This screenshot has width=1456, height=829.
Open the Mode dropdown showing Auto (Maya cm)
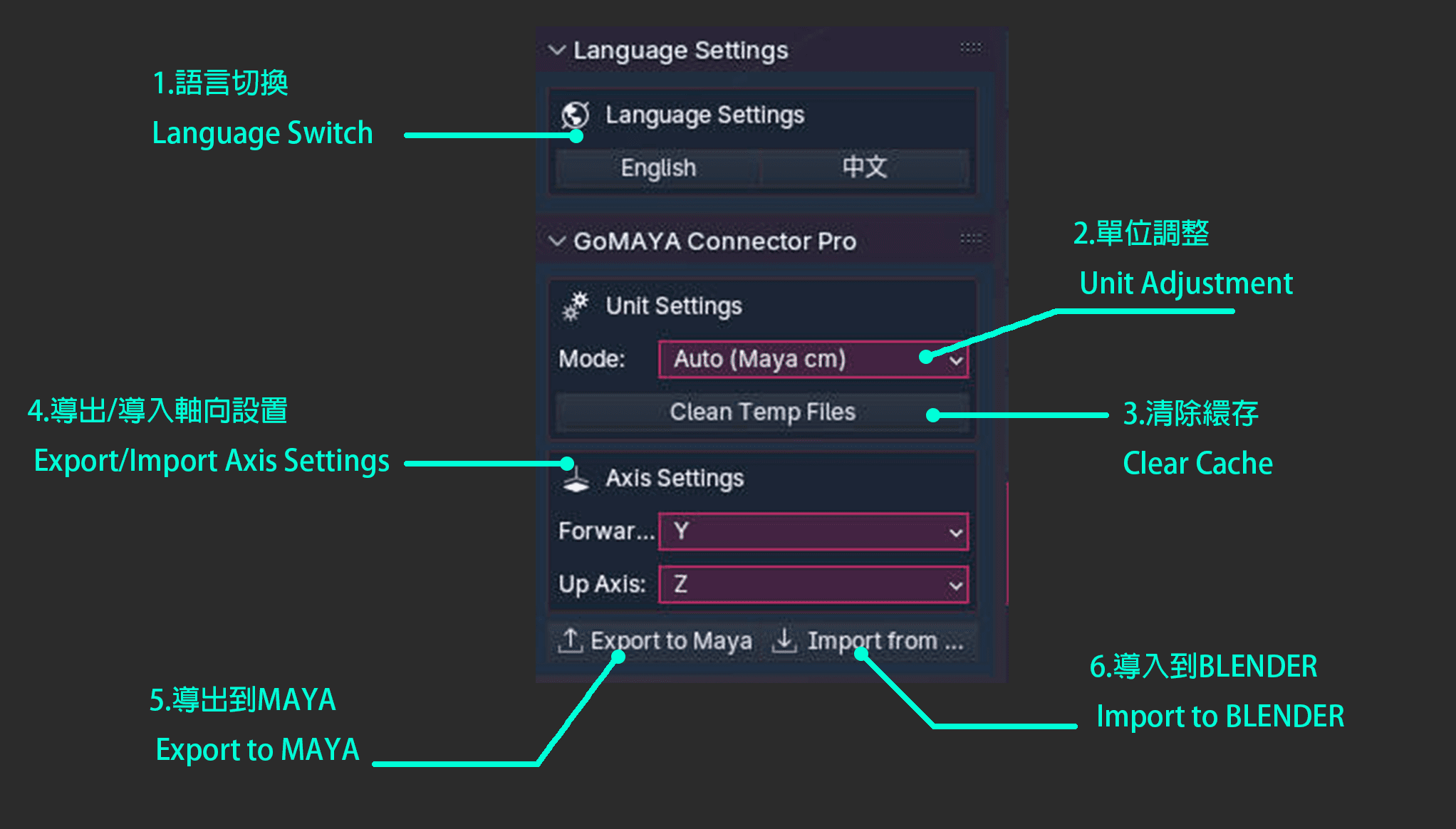pyautogui.click(x=813, y=359)
